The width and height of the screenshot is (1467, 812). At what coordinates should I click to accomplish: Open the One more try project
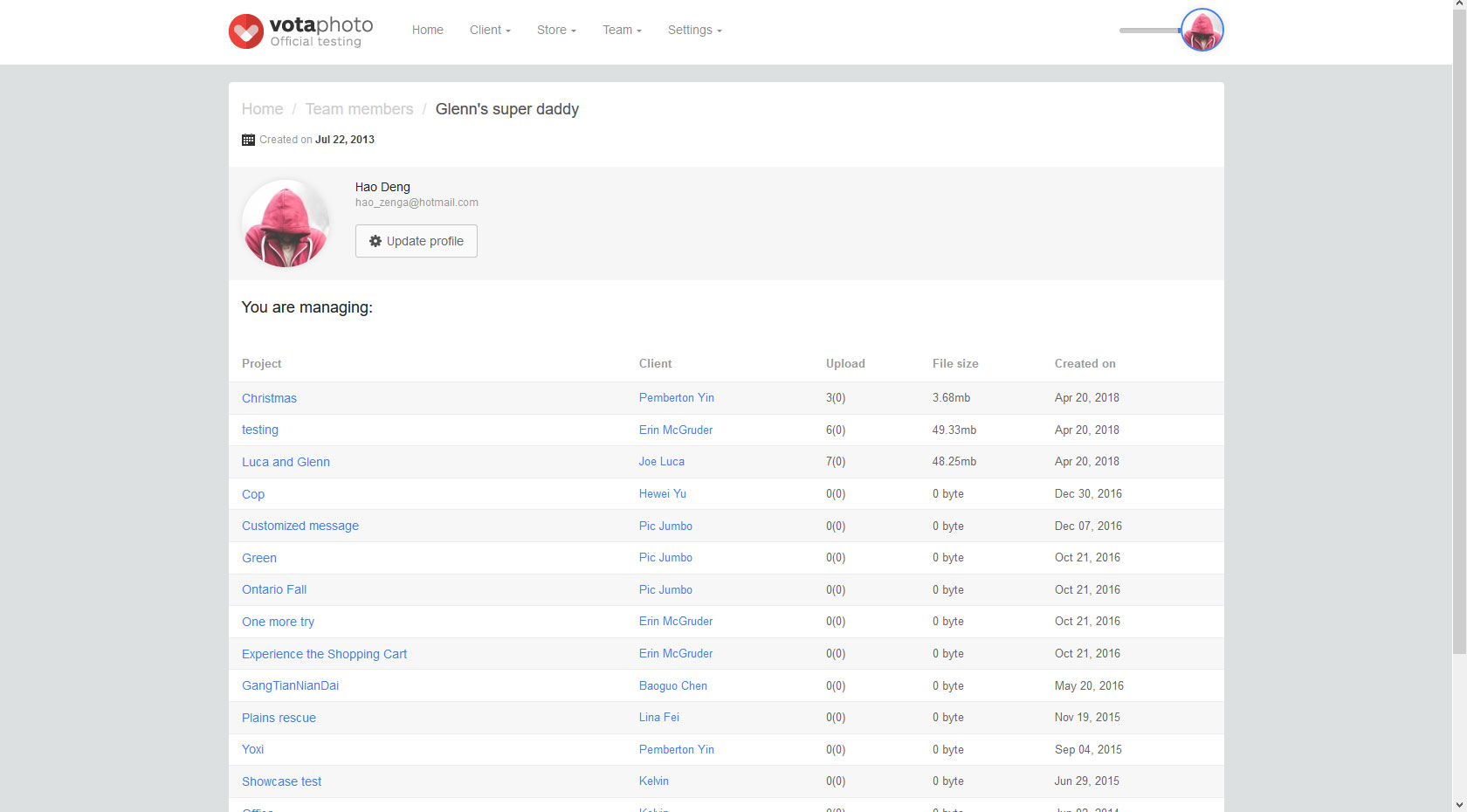pos(278,622)
